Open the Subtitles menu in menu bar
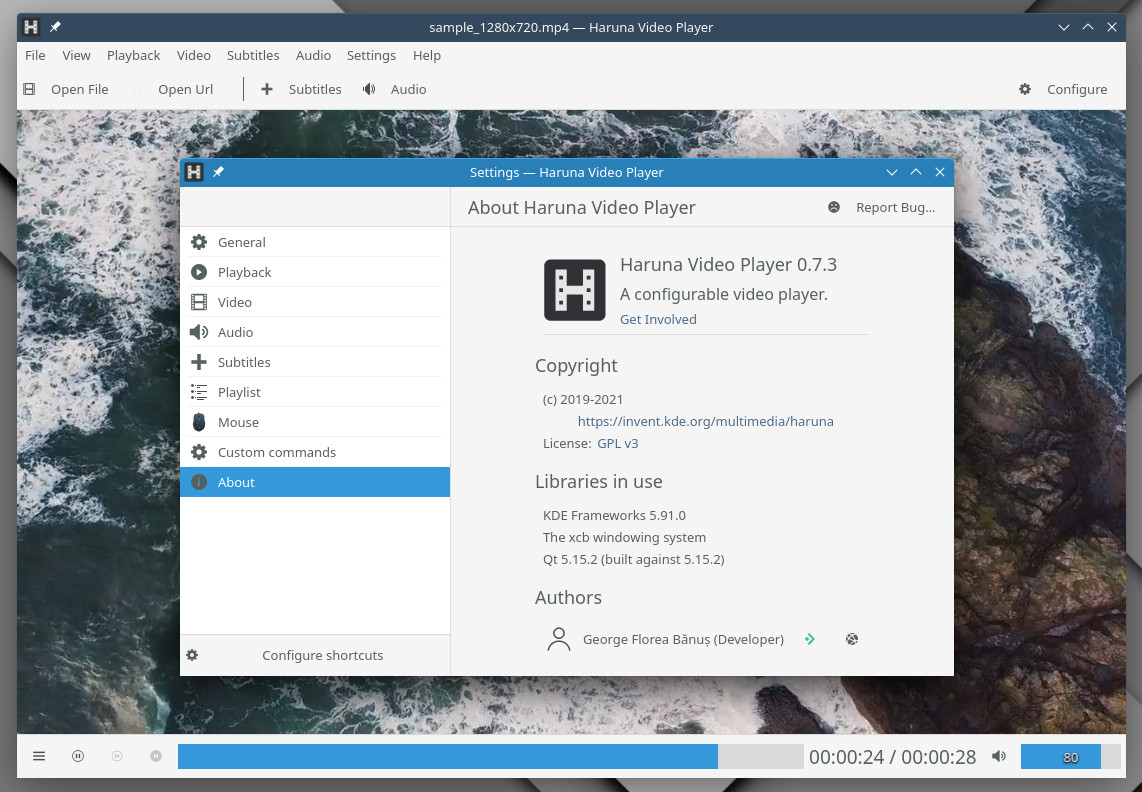 coord(253,55)
